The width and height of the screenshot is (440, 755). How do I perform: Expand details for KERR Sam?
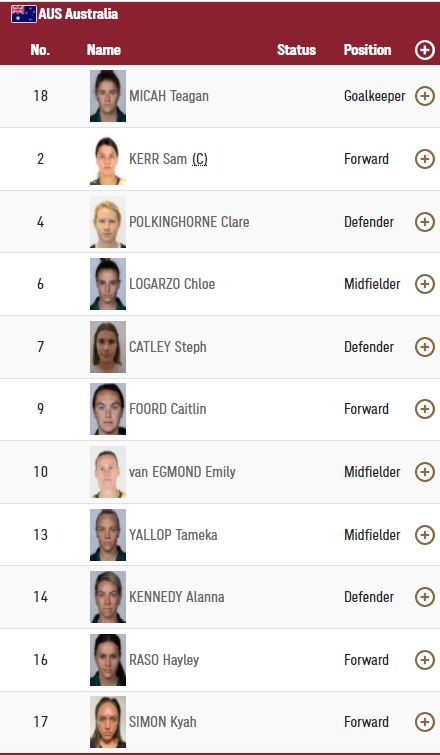point(425,159)
